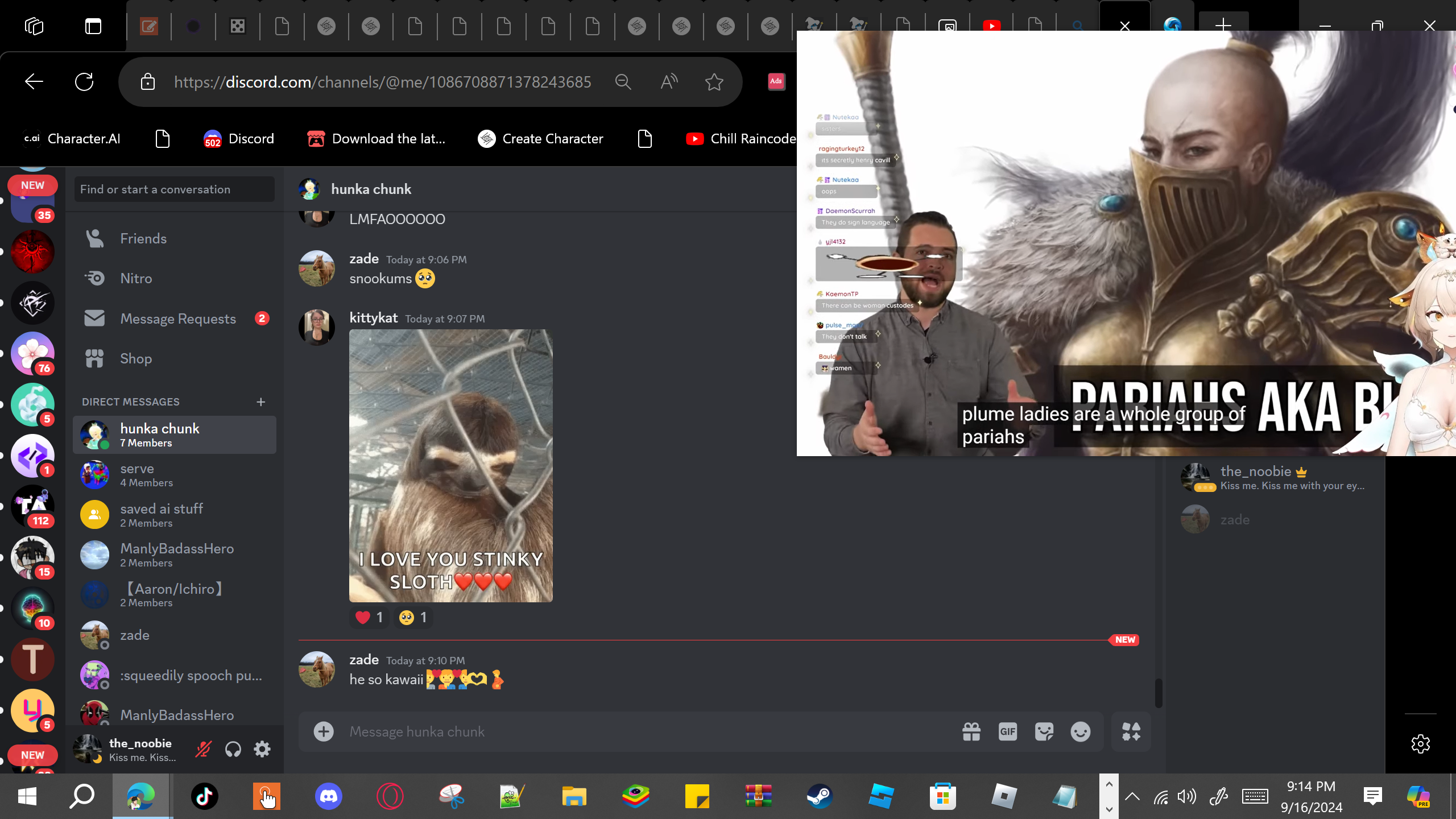The width and height of the screenshot is (1456, 819).
Task: Open the Edge workspaces icon
Action: click(x=34, y=26)
